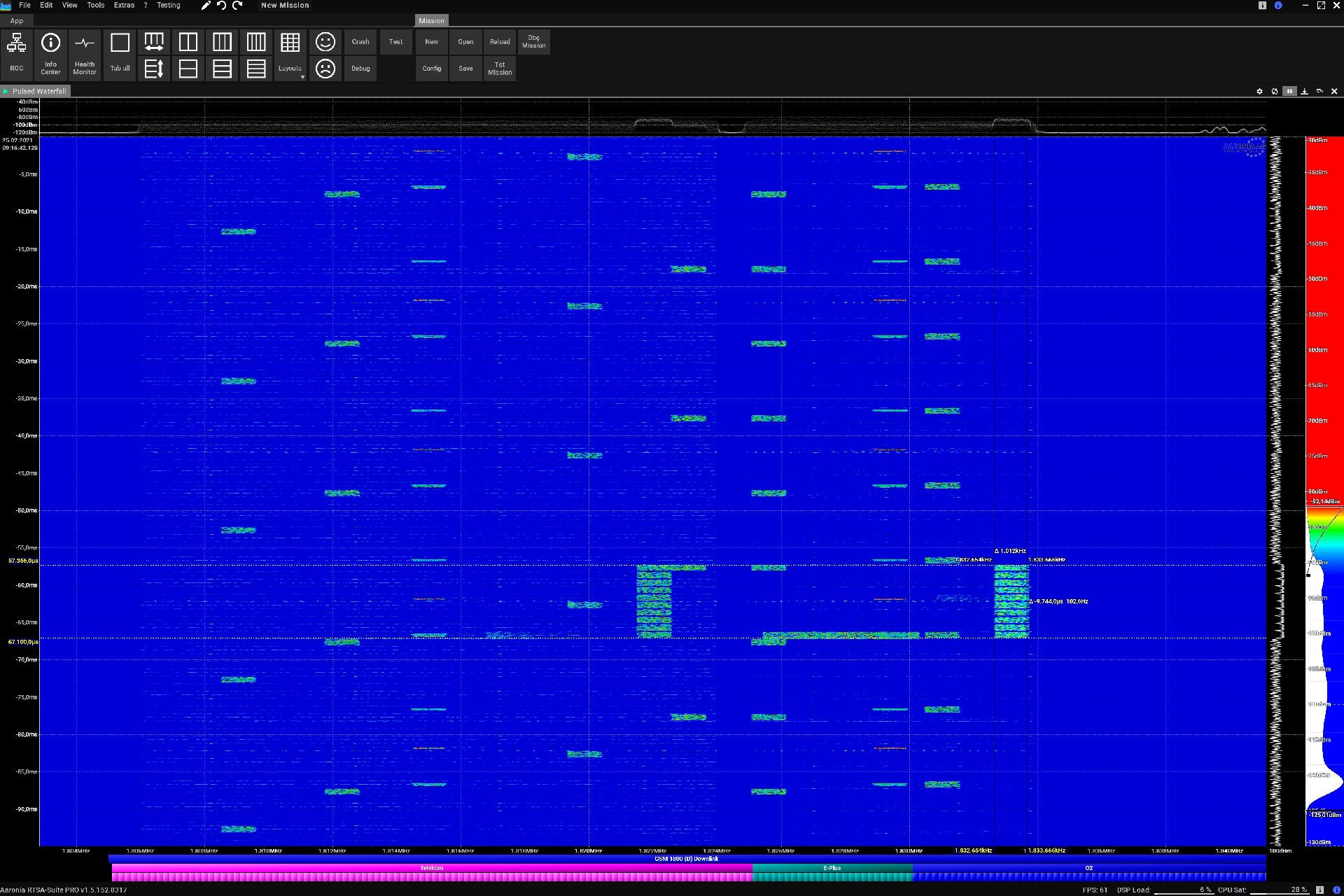
Task: Pause the Pulsed Waterfall display
Action: point(1289,91)
